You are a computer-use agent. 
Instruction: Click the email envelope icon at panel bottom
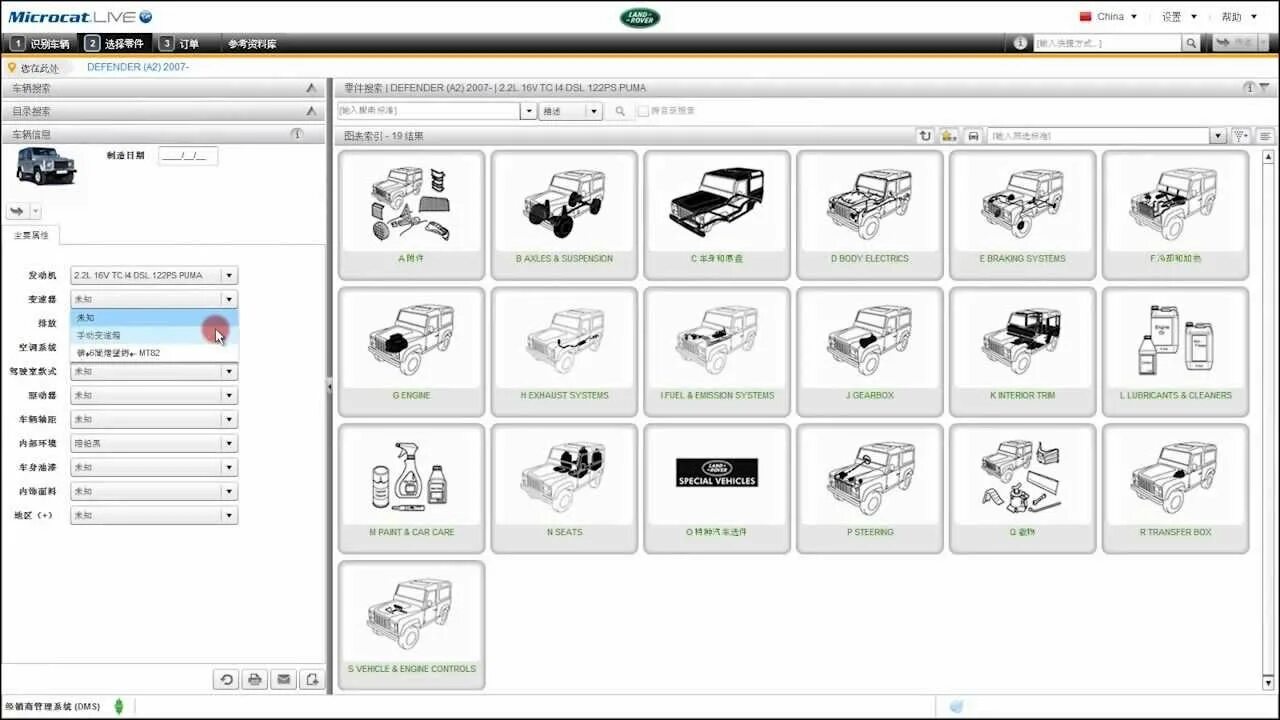[284, 680]
